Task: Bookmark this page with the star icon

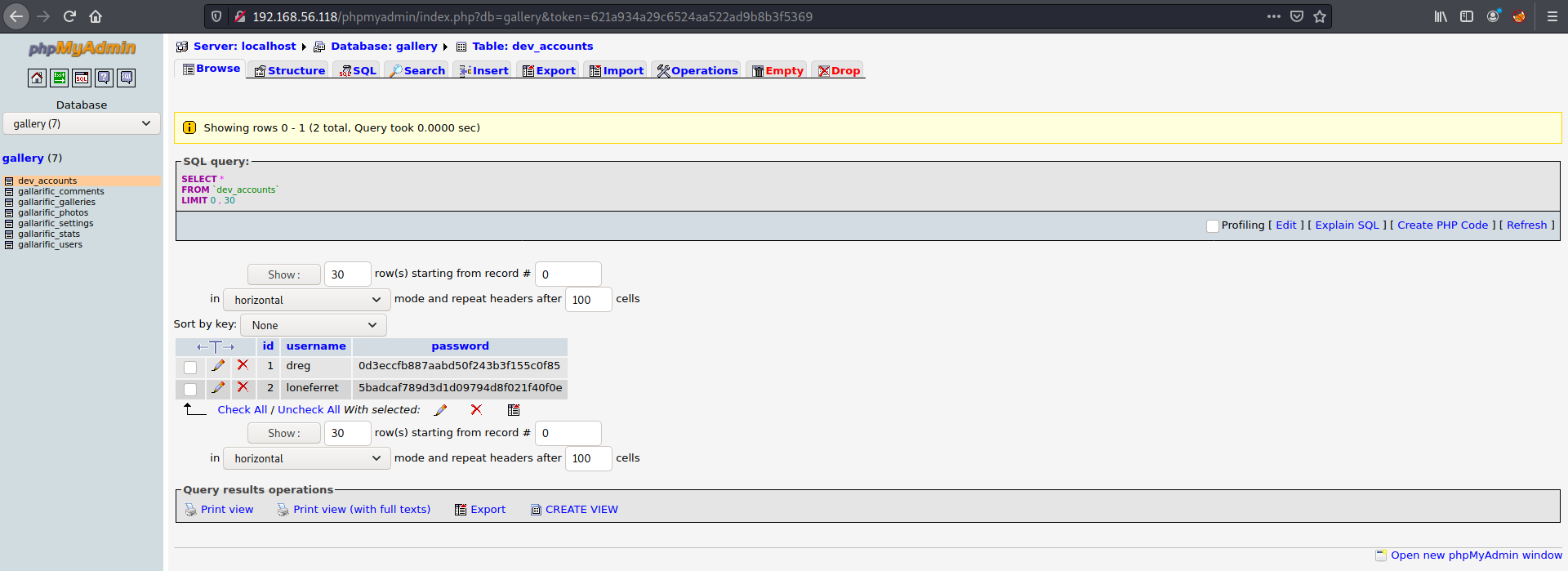Action: (x=1320, y=16)
